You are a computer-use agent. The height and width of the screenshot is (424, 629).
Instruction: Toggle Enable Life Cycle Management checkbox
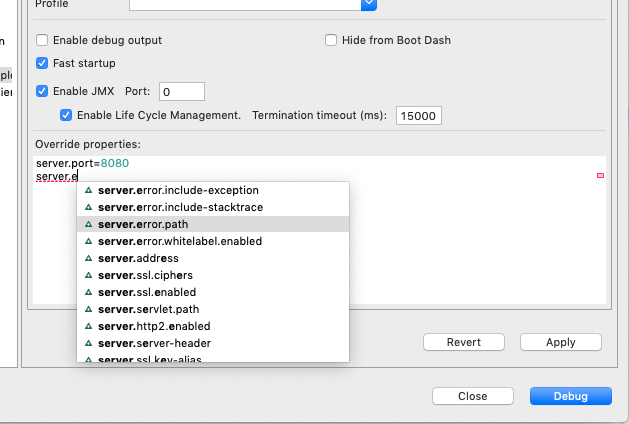pyautogui.click(x=67, y=115)
